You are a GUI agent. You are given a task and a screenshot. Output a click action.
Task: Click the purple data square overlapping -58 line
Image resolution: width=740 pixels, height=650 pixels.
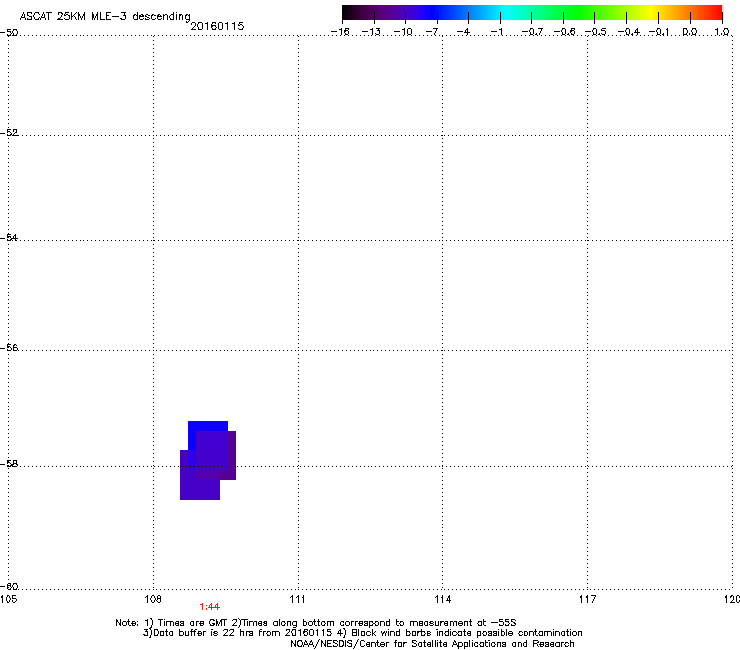(x=216, y=456)
